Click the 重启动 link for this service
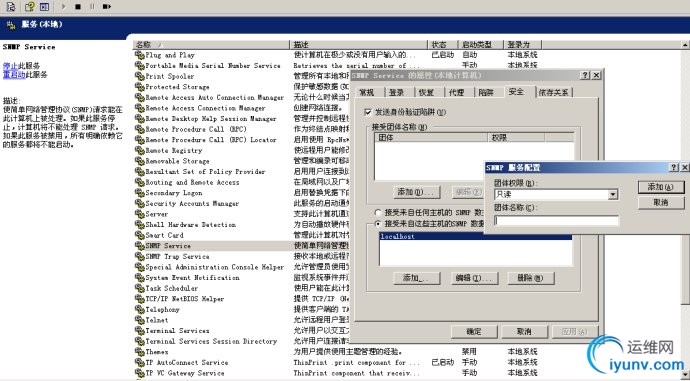Image resolution: width=690 pixels, height=381 pixels. pos(14,74)
